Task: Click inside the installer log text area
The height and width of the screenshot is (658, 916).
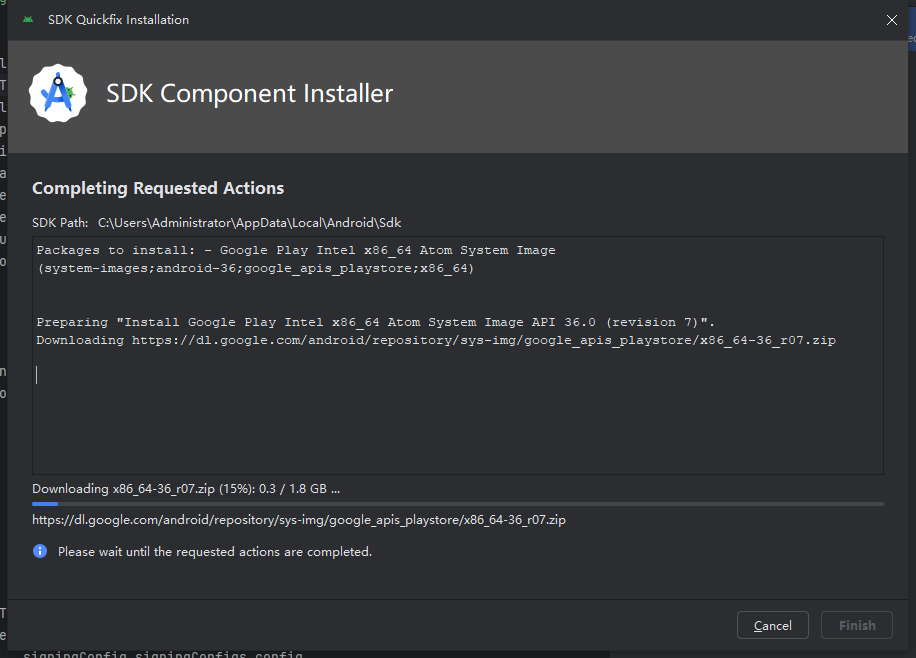Action: (x=457, y=420)
